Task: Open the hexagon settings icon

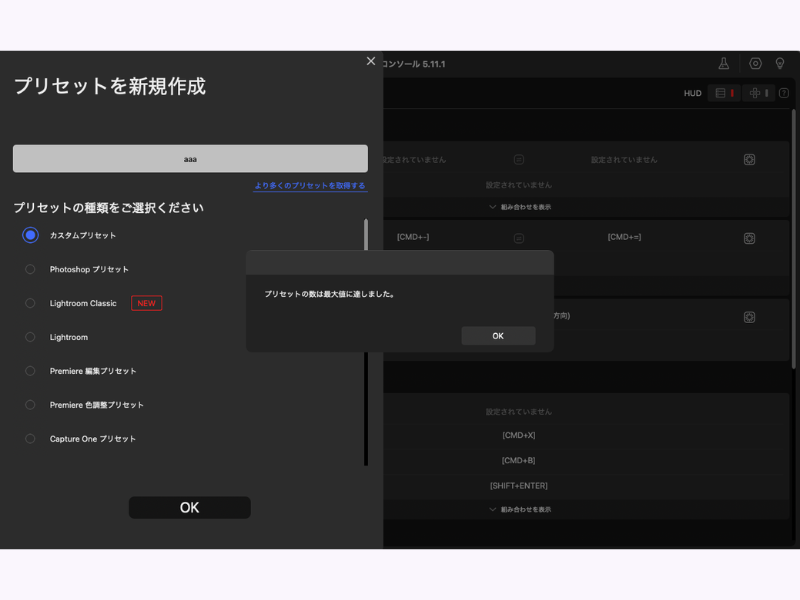Action: [x=755, y=63]
